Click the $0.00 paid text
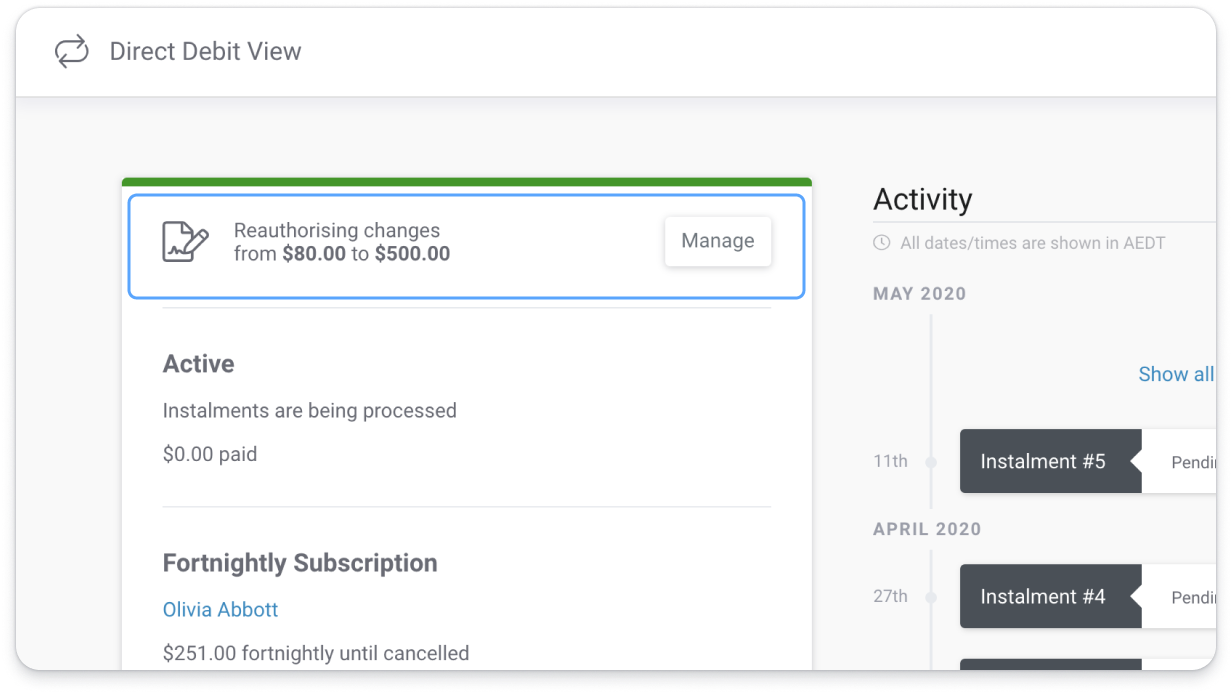Viewport: 1232px width, 694px height. coord(210,454)
